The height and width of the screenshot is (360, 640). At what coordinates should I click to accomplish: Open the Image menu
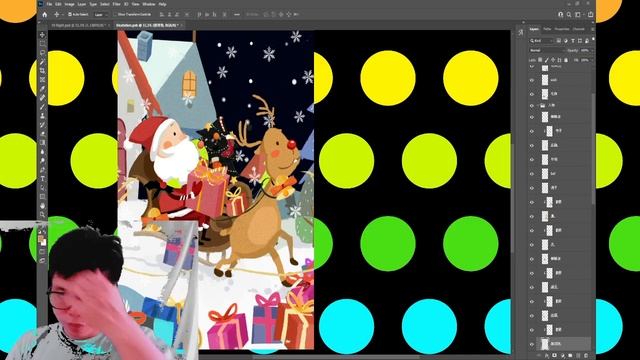(69, 4)
